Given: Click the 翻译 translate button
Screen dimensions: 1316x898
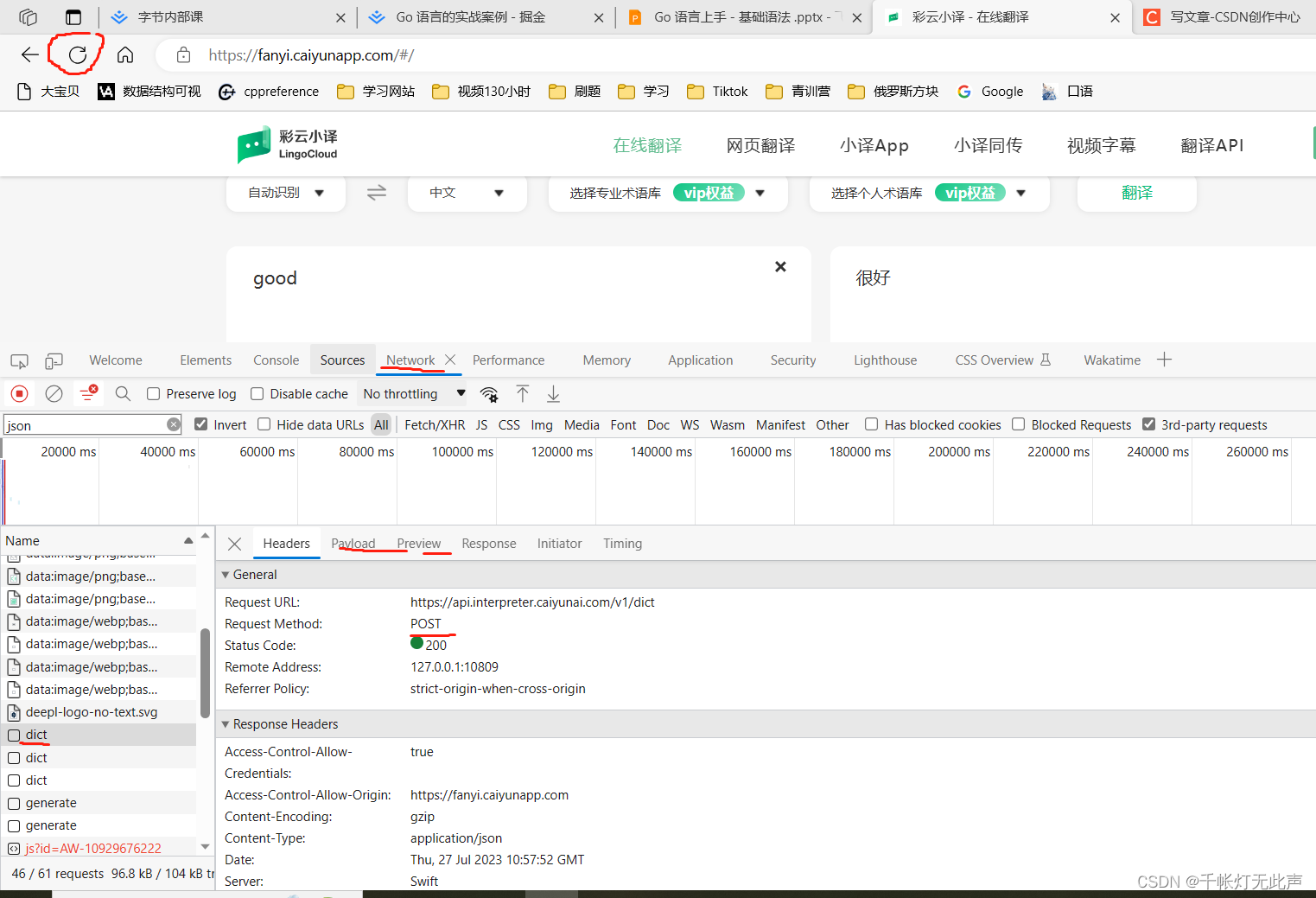Looking at the screenshot, I should 1136,193.
